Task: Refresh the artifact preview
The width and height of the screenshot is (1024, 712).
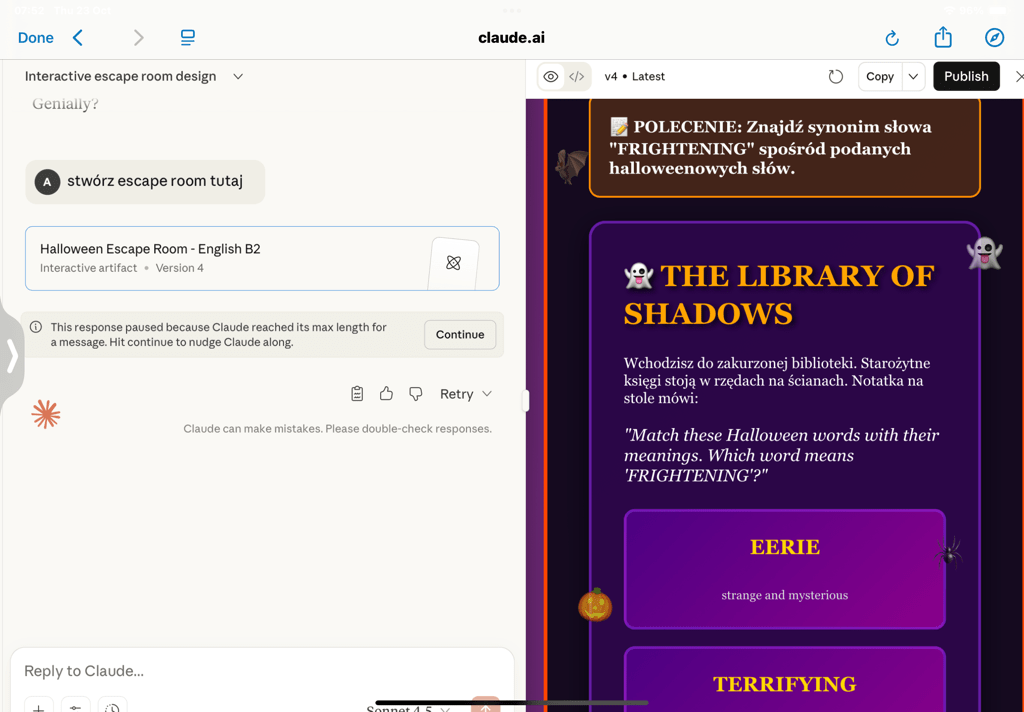Action: (x=836, y=77)
